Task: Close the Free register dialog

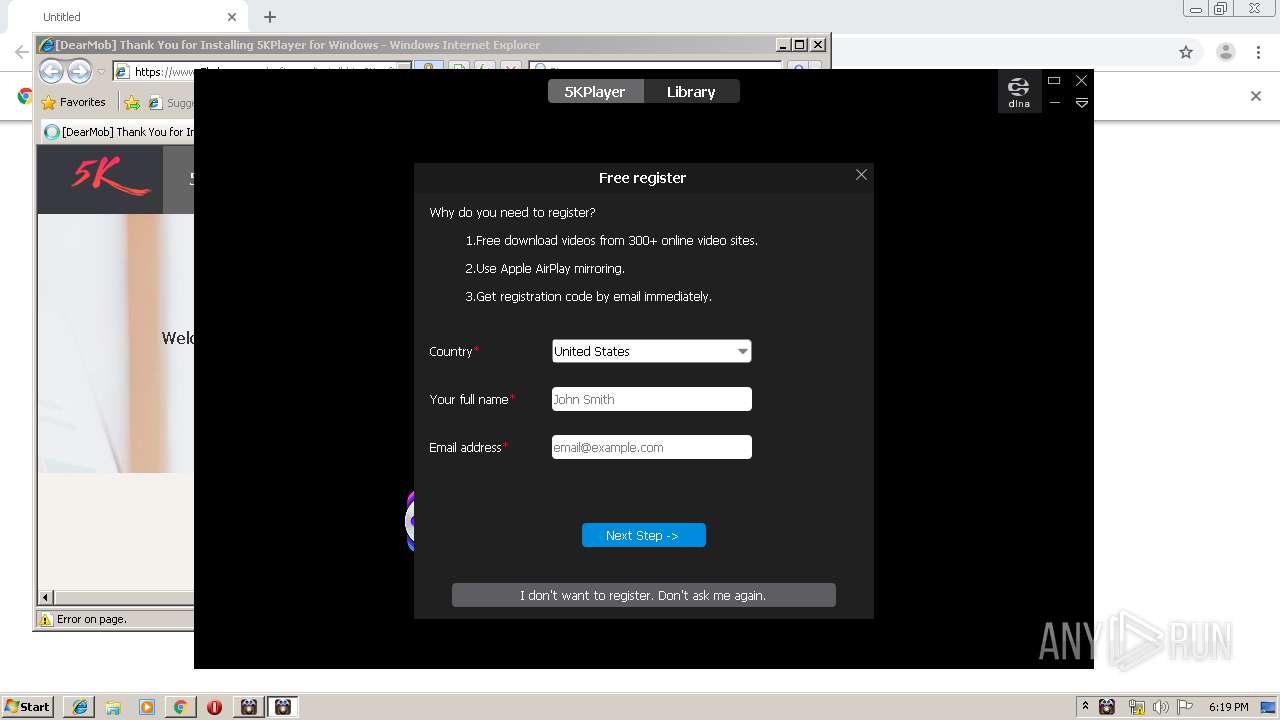Action: tap(861, 175)
